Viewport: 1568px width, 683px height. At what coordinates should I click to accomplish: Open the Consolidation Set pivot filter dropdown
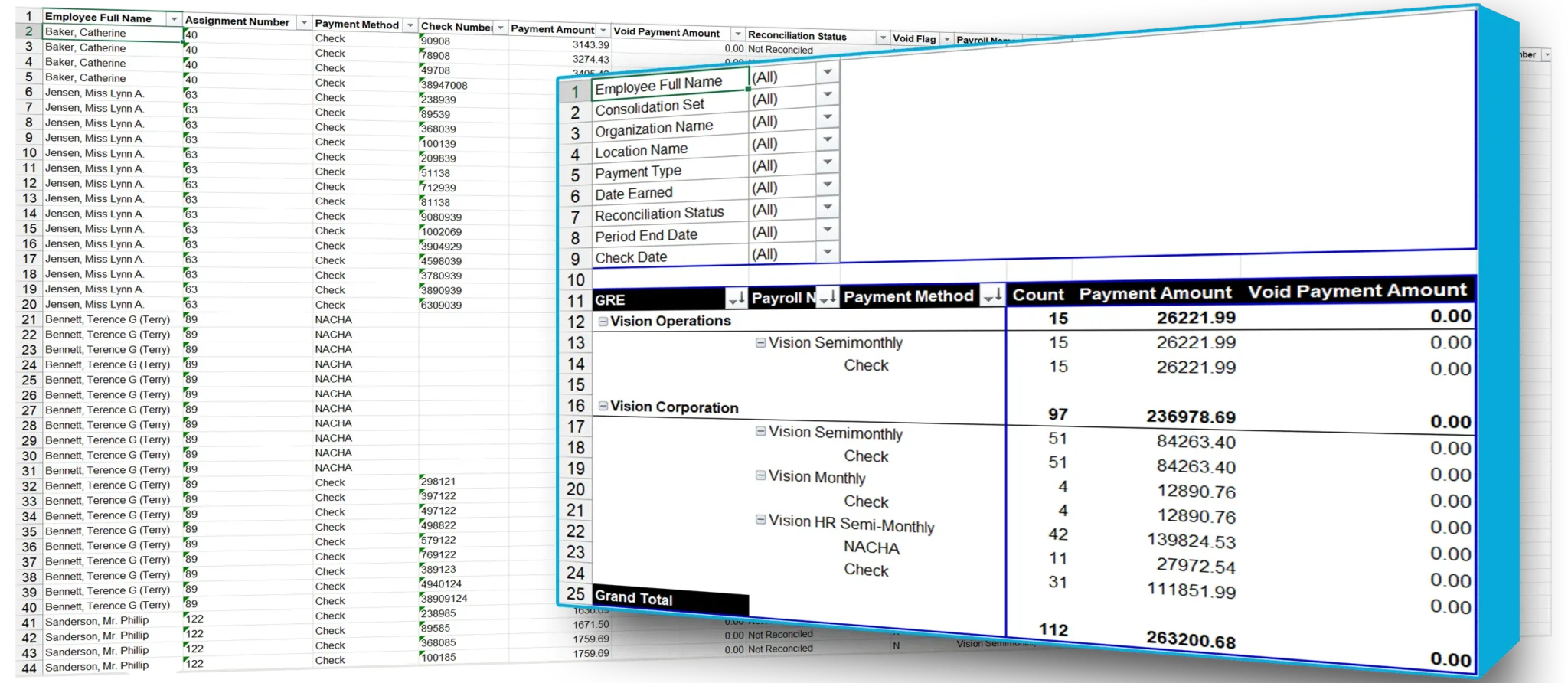[827, 95]
